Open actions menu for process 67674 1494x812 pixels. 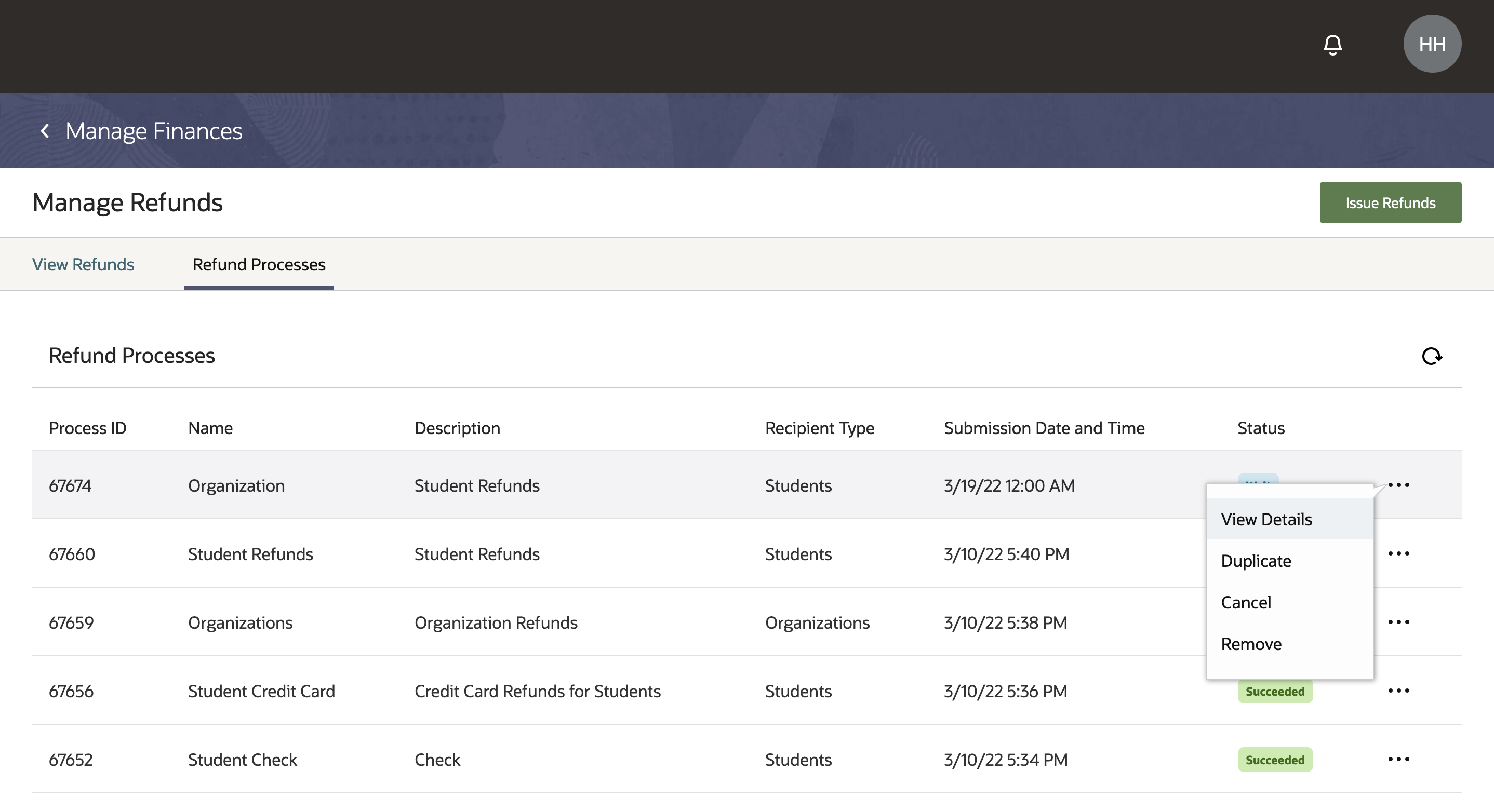[x=1398, y=485]
